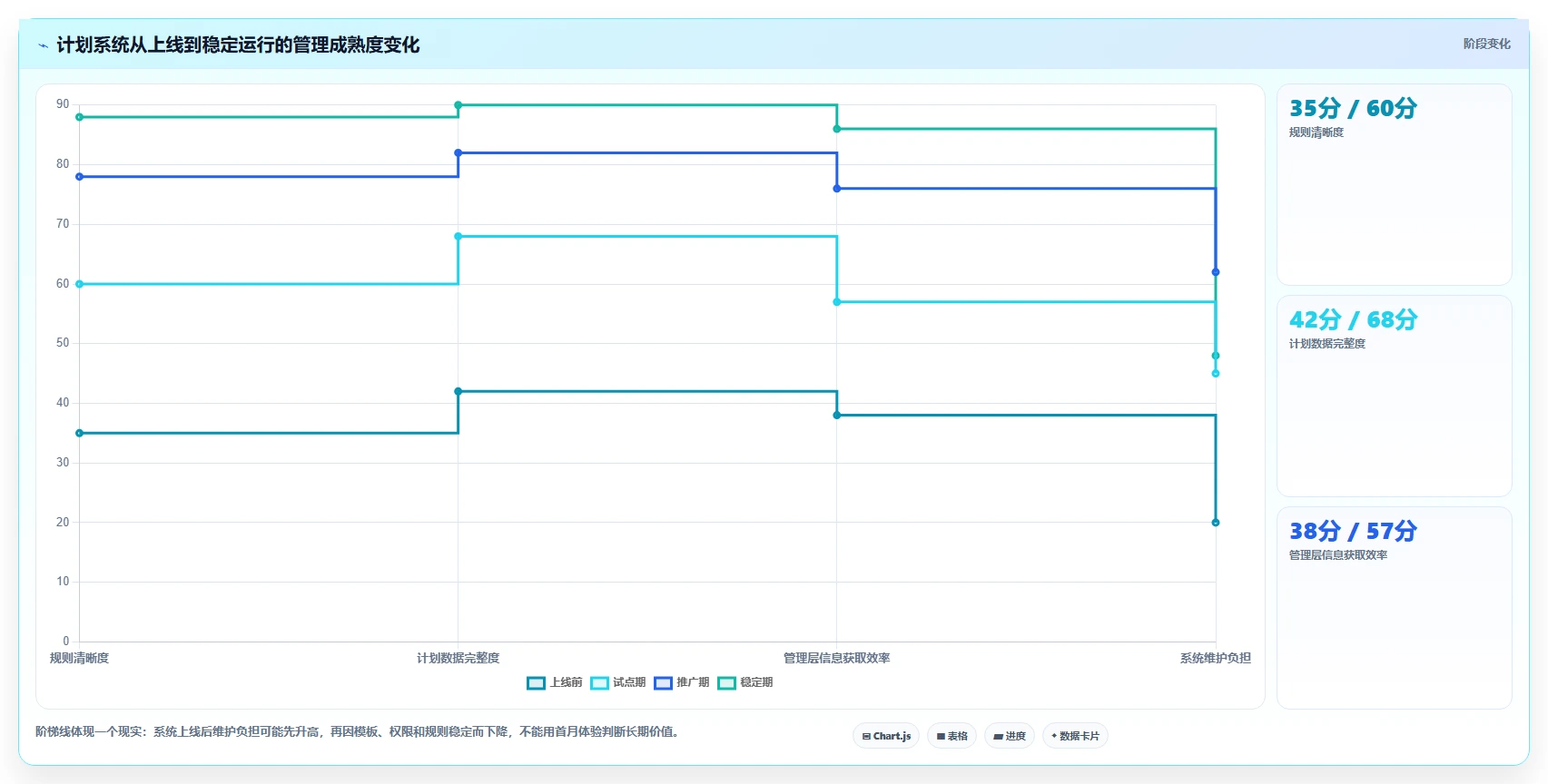This screenshot has width=1548, height=784.
Task: Click 推广期 point at 系统维护负担 (62)
Action: pyautogui.click(x=1216, y=272)
